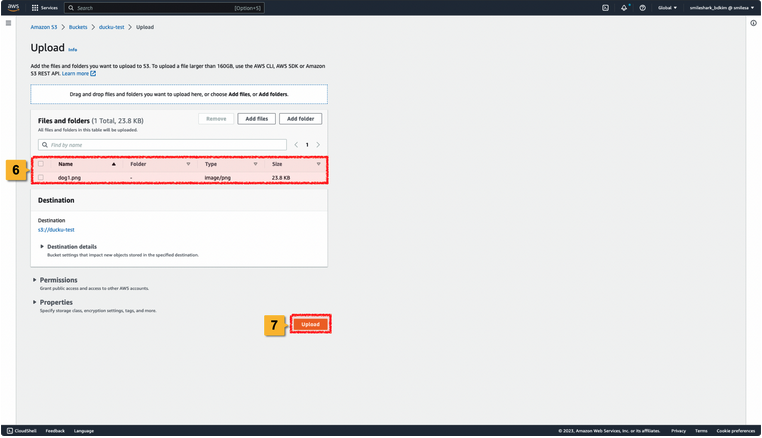762x438 pixels.
Task: Expand the Properties section
Action: (35, 302)
